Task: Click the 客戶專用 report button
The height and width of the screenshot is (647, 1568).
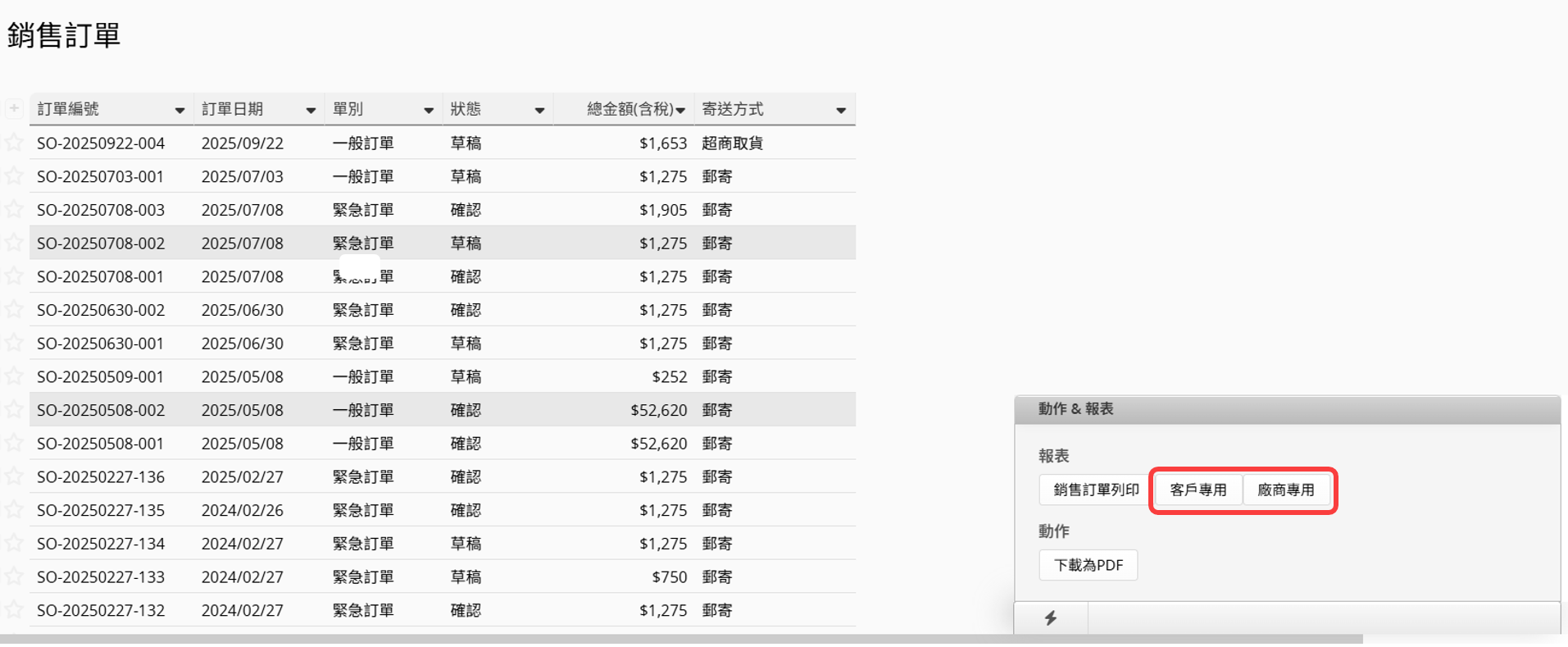Action: [x=1198, y=490]
